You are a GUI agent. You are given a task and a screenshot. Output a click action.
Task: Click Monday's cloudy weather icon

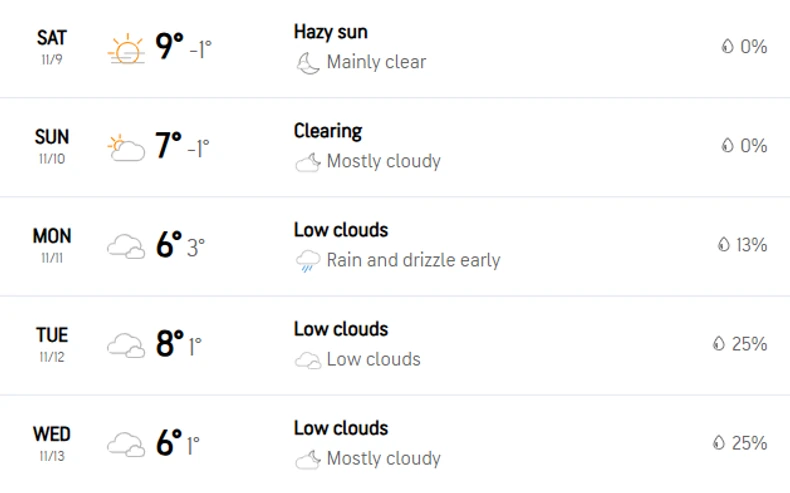pos(126,246)
